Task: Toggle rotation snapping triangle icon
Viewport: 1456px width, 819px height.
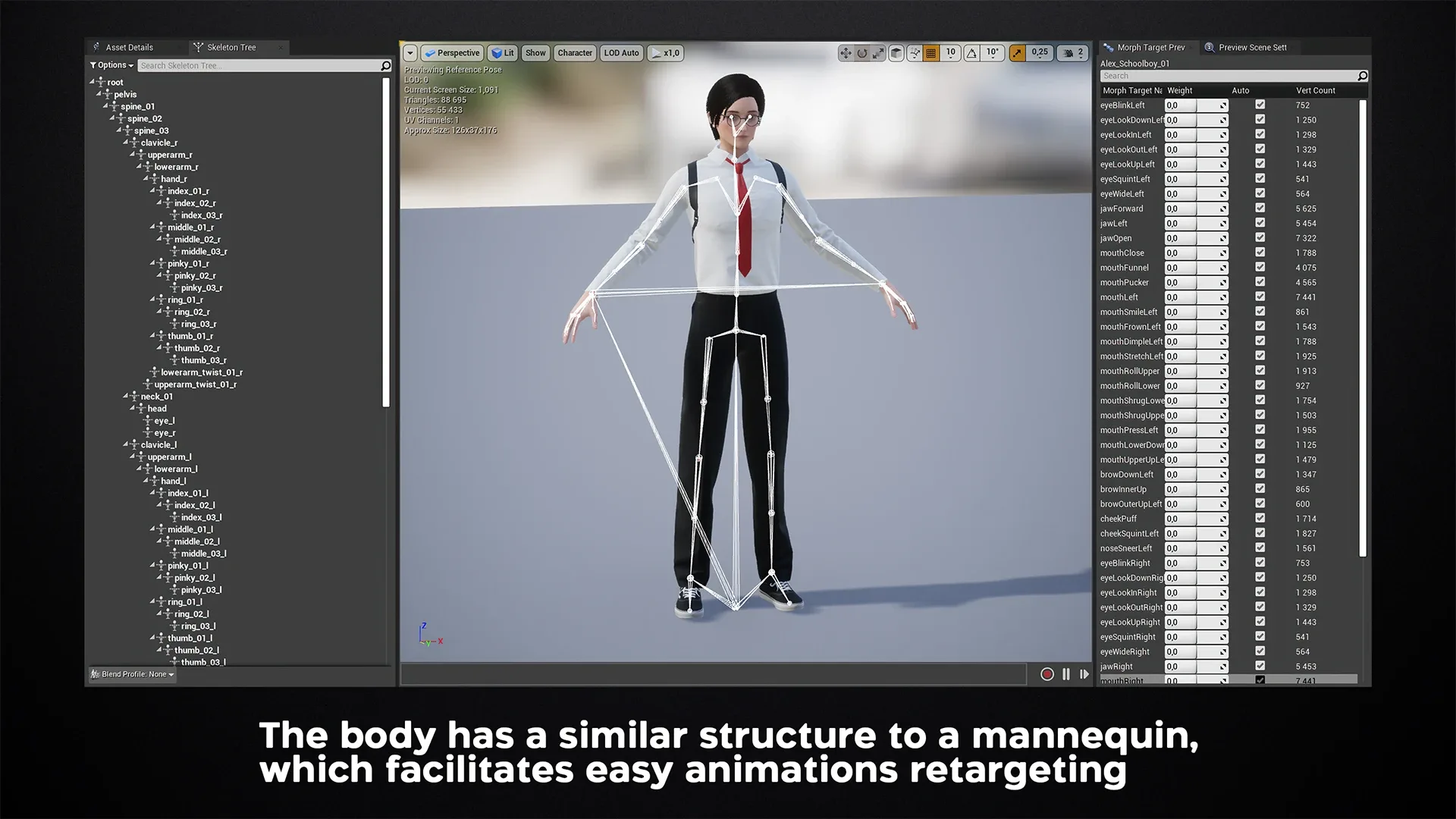Action: 971,53
